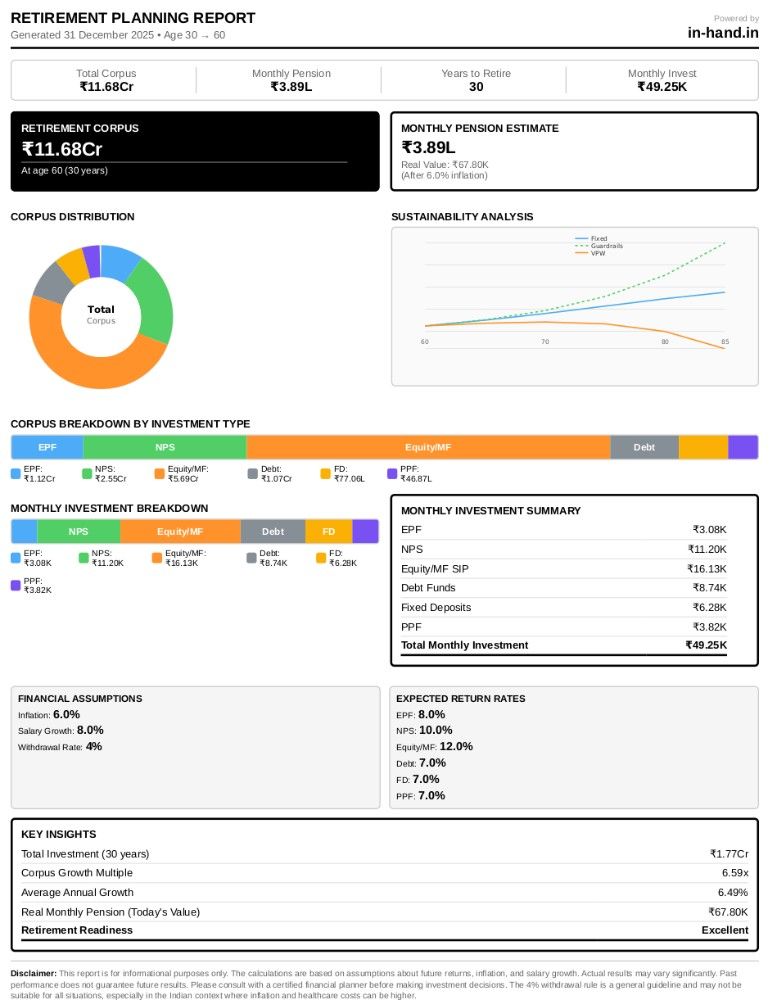
Task: Click the Total Corpus summary card
Action: (x=106, y=80)
